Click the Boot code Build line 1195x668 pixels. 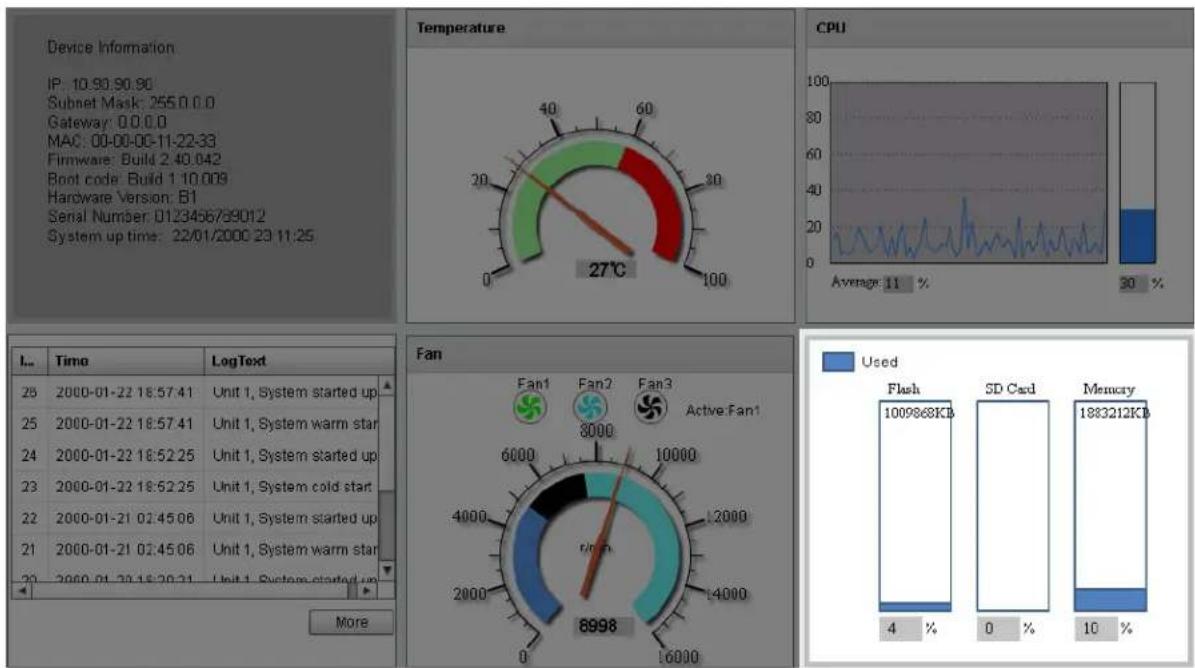(x=137, y=179)
